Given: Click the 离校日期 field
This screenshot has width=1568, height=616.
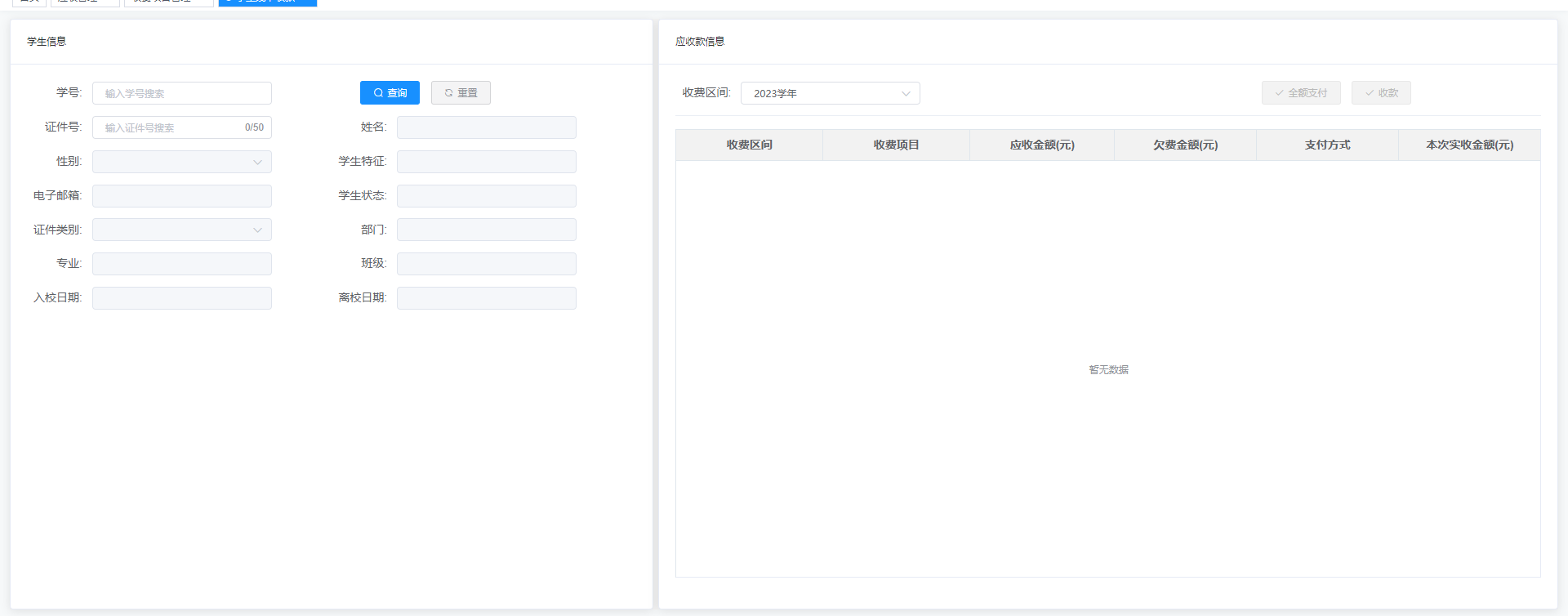Looking at the screenshot, I should [x=487, y=298].
